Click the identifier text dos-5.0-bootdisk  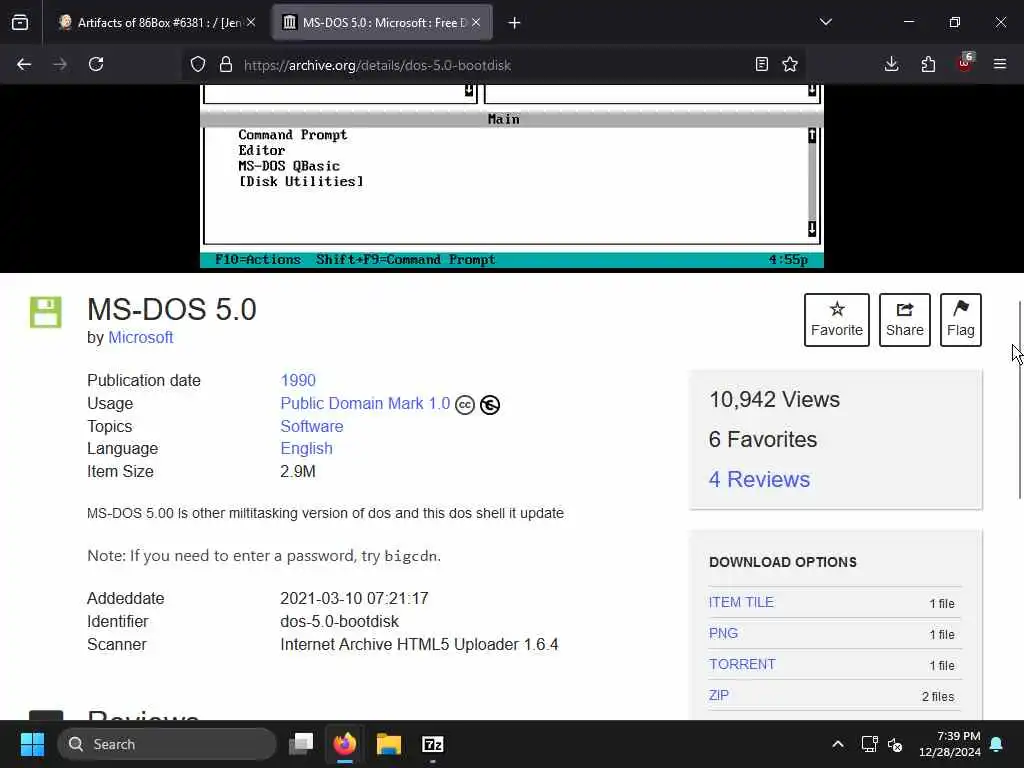(339, 622)
